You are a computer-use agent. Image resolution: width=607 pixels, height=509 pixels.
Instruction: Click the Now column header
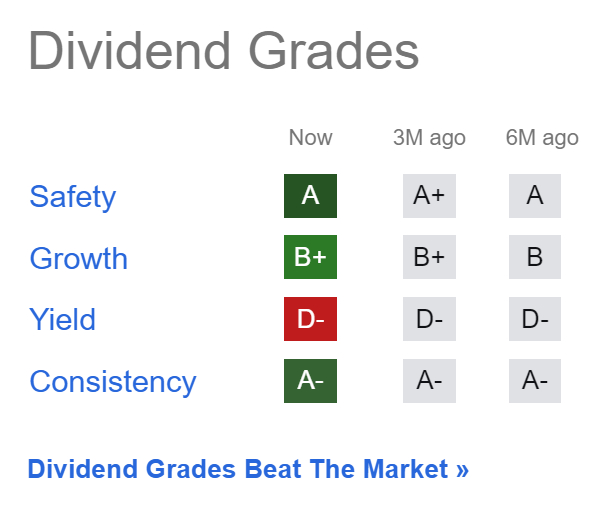(x=310, y=137)
